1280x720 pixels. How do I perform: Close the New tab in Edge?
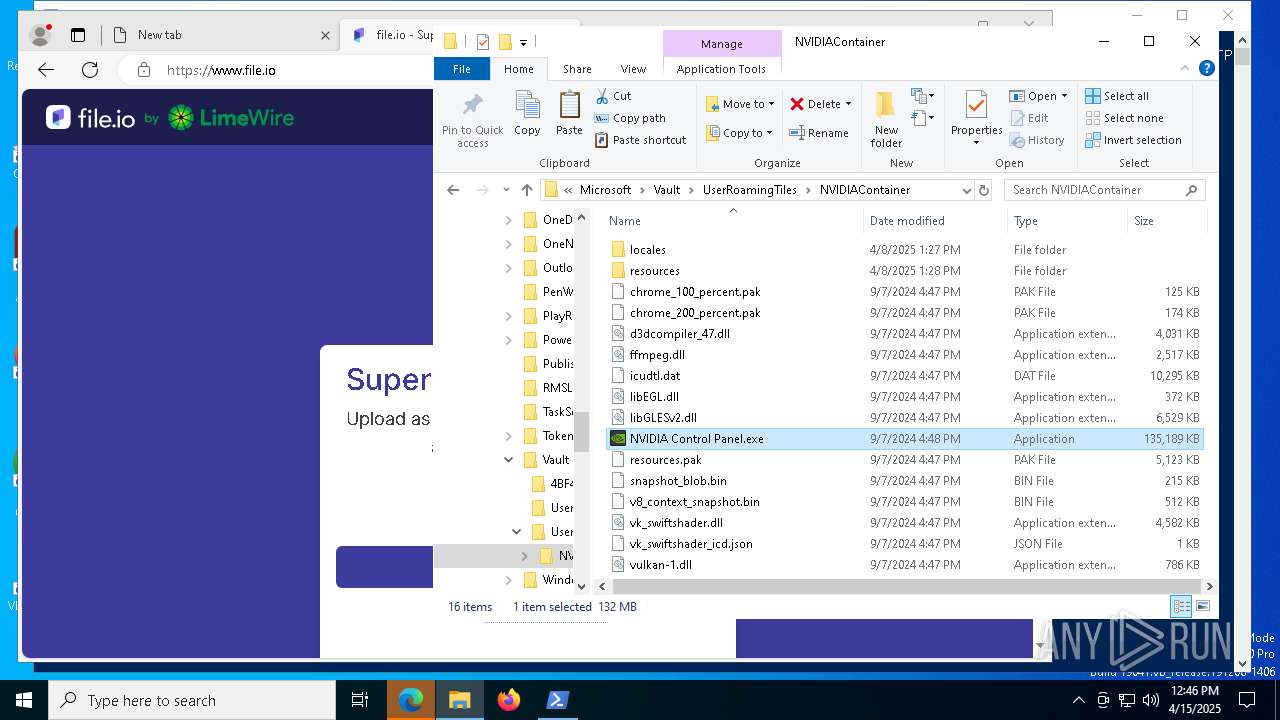325,35
